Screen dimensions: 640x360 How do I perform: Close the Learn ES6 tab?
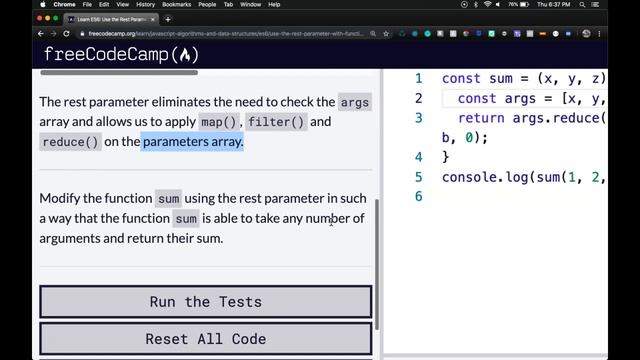153,19
